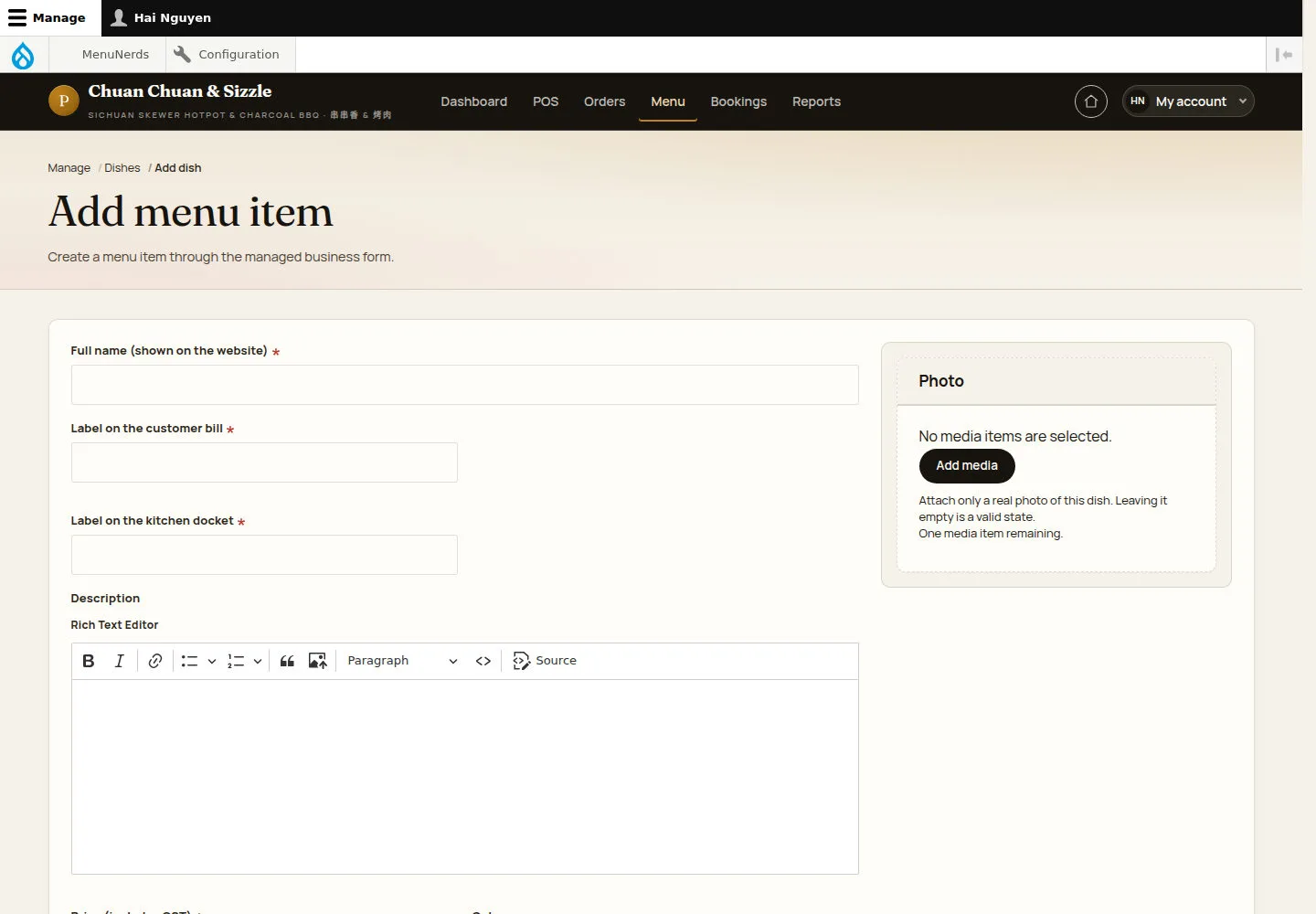
Task: Click the Chuan Chuan & Sizzle site name
Action: coord(180,91)
